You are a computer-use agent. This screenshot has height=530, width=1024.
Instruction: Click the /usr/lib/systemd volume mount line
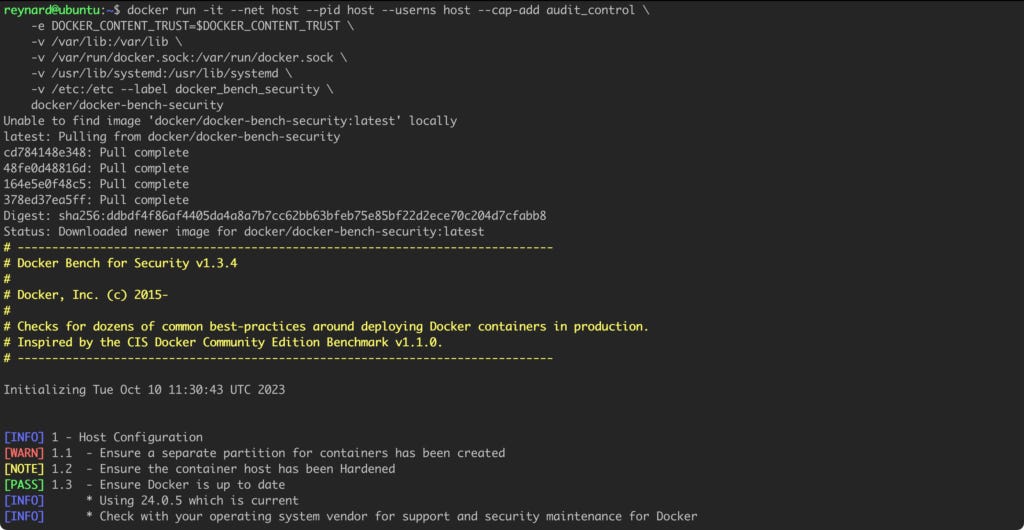pyautogui.click(x=161, y=73)
